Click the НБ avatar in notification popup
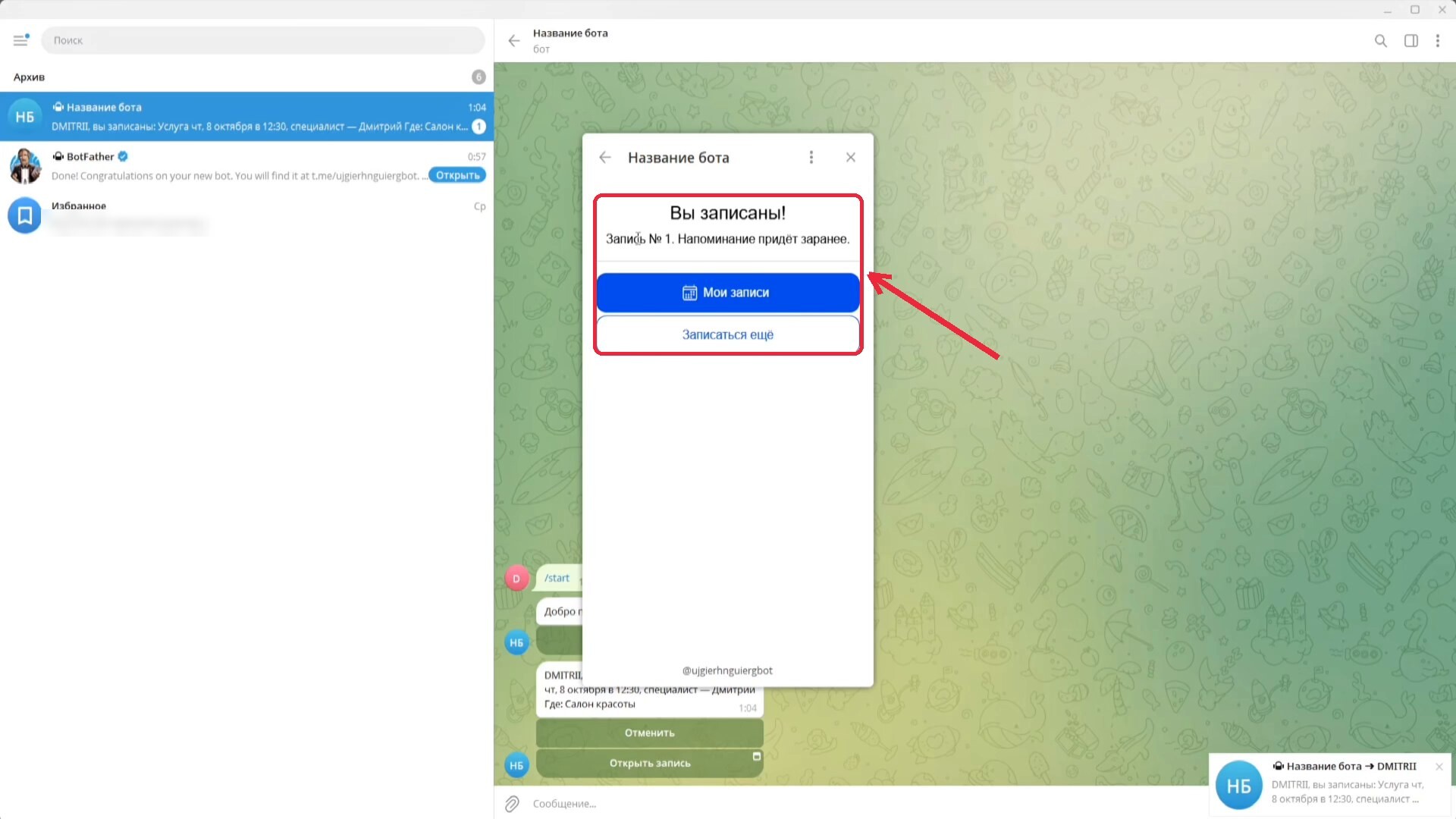This screenshot has height=819, width=1456. (x=1239, y=786)
